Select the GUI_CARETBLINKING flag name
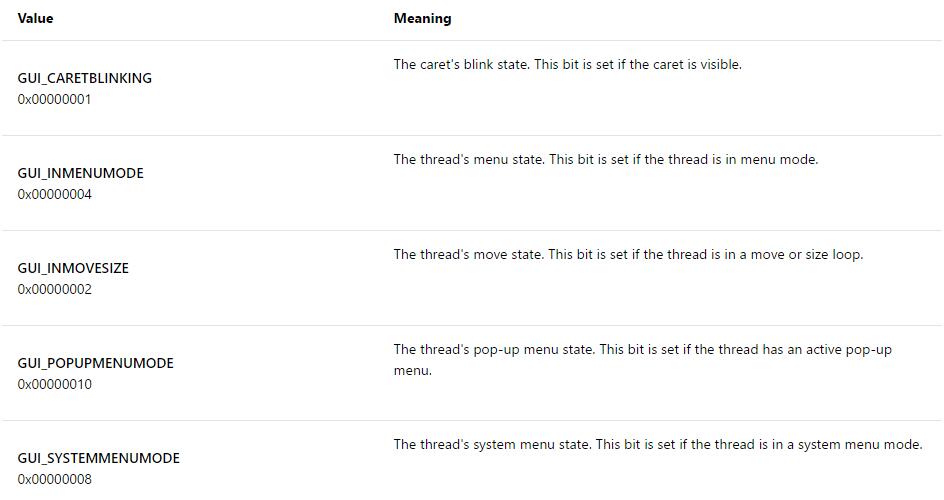Image resolution: width=944 pixels, height=500 pixels. (85, 78)
